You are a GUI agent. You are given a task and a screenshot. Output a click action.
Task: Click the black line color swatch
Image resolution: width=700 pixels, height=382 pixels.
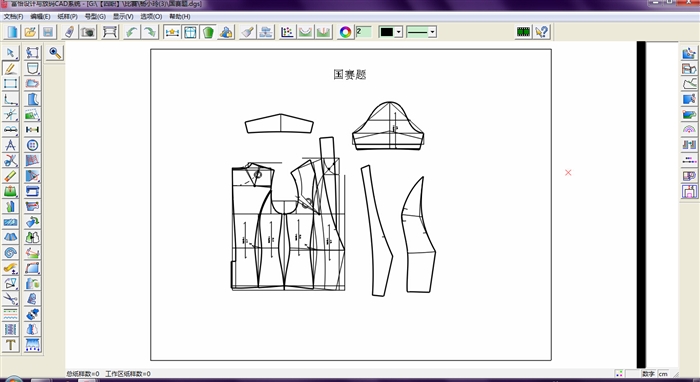pos(387,32)
